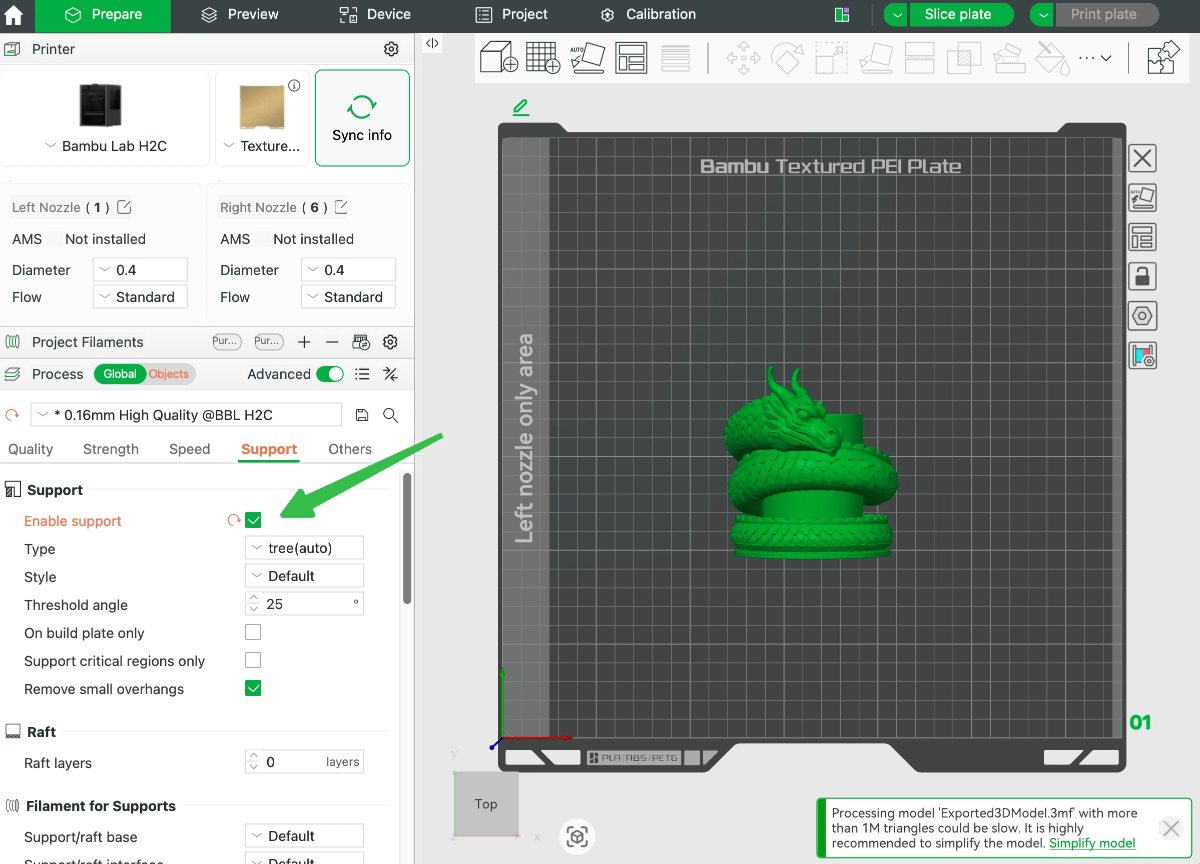Click the plate lock icon
The width and height of the screenshot is (1200, 864).
pos(1142,276)
